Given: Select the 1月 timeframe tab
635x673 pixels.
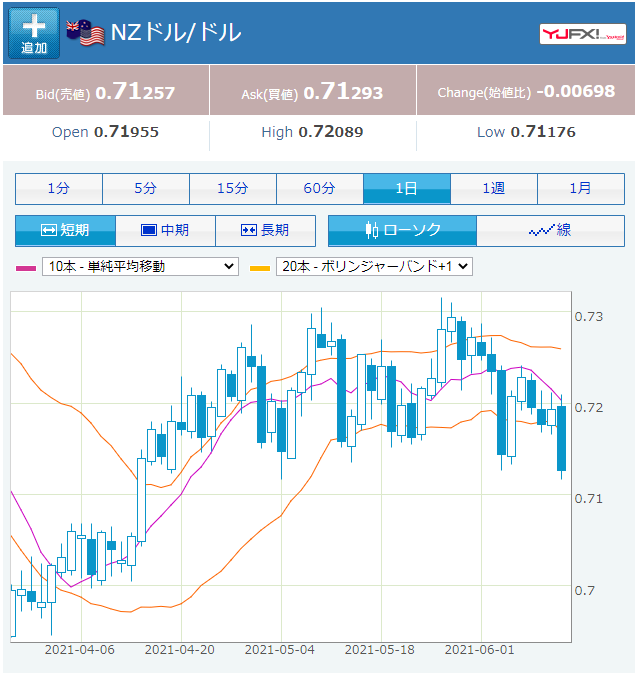Looking at the screenshot, I should point(581,188).
